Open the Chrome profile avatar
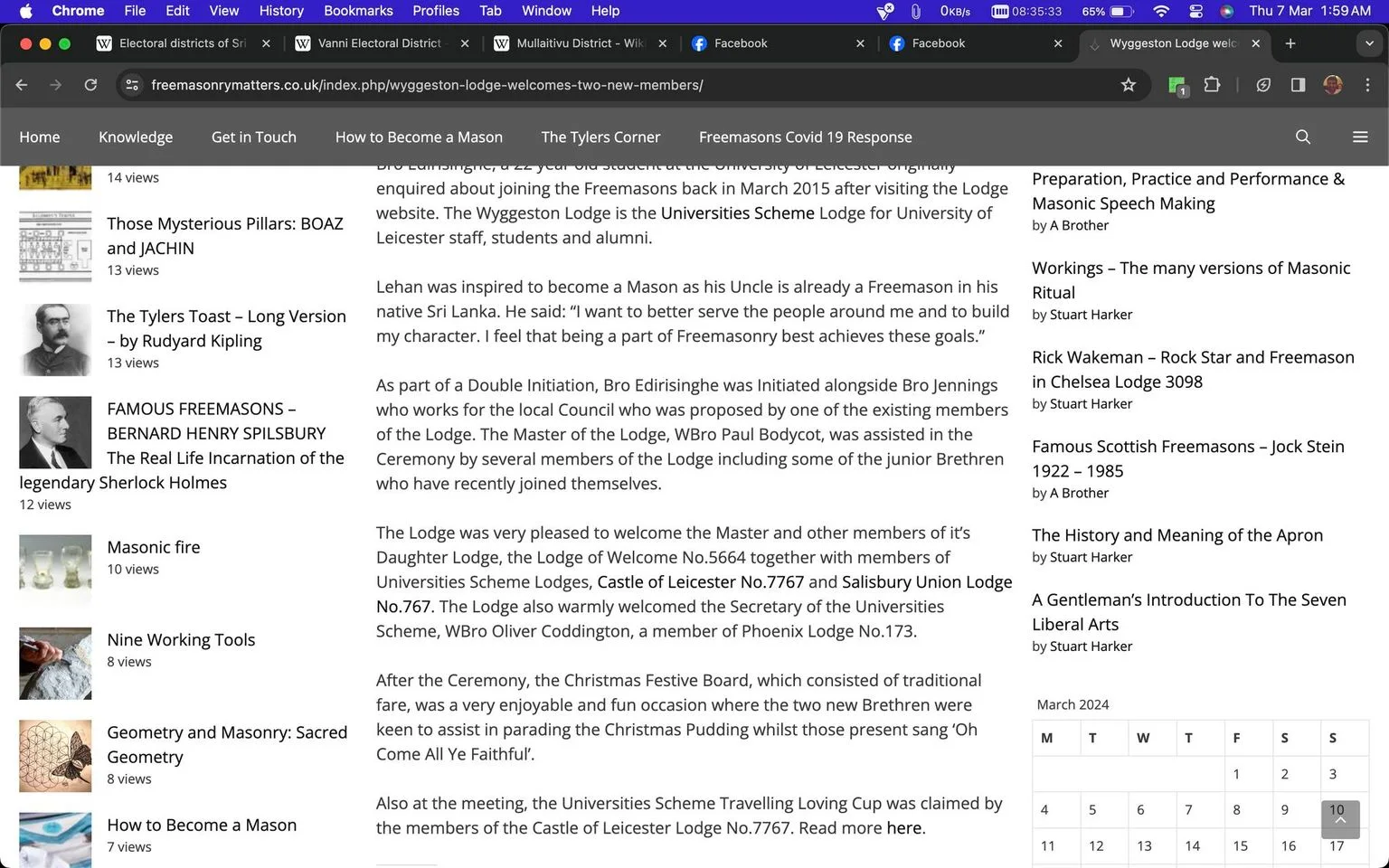1389x868 pixels. 1332,85
